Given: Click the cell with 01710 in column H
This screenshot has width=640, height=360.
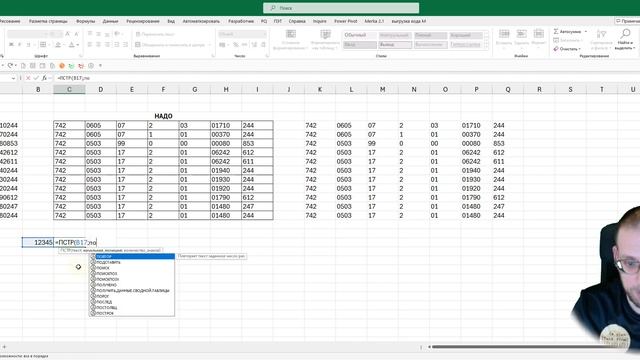Looking at the screenshot, I should click(x=226, y=125).
